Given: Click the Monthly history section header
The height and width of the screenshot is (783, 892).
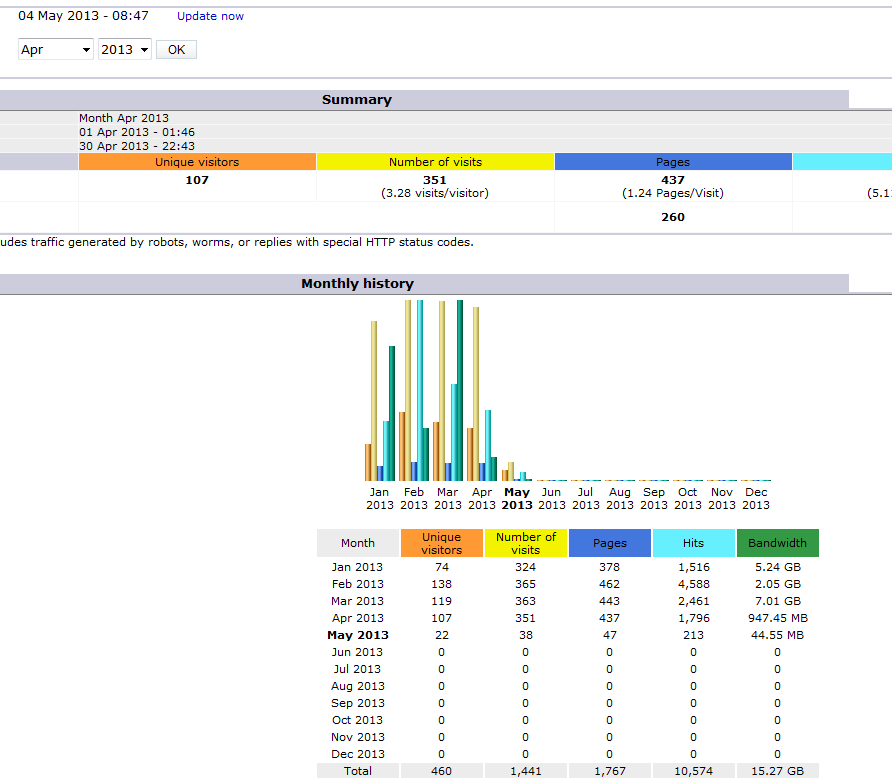Looking at the screenshot, I should click(357, 283).
